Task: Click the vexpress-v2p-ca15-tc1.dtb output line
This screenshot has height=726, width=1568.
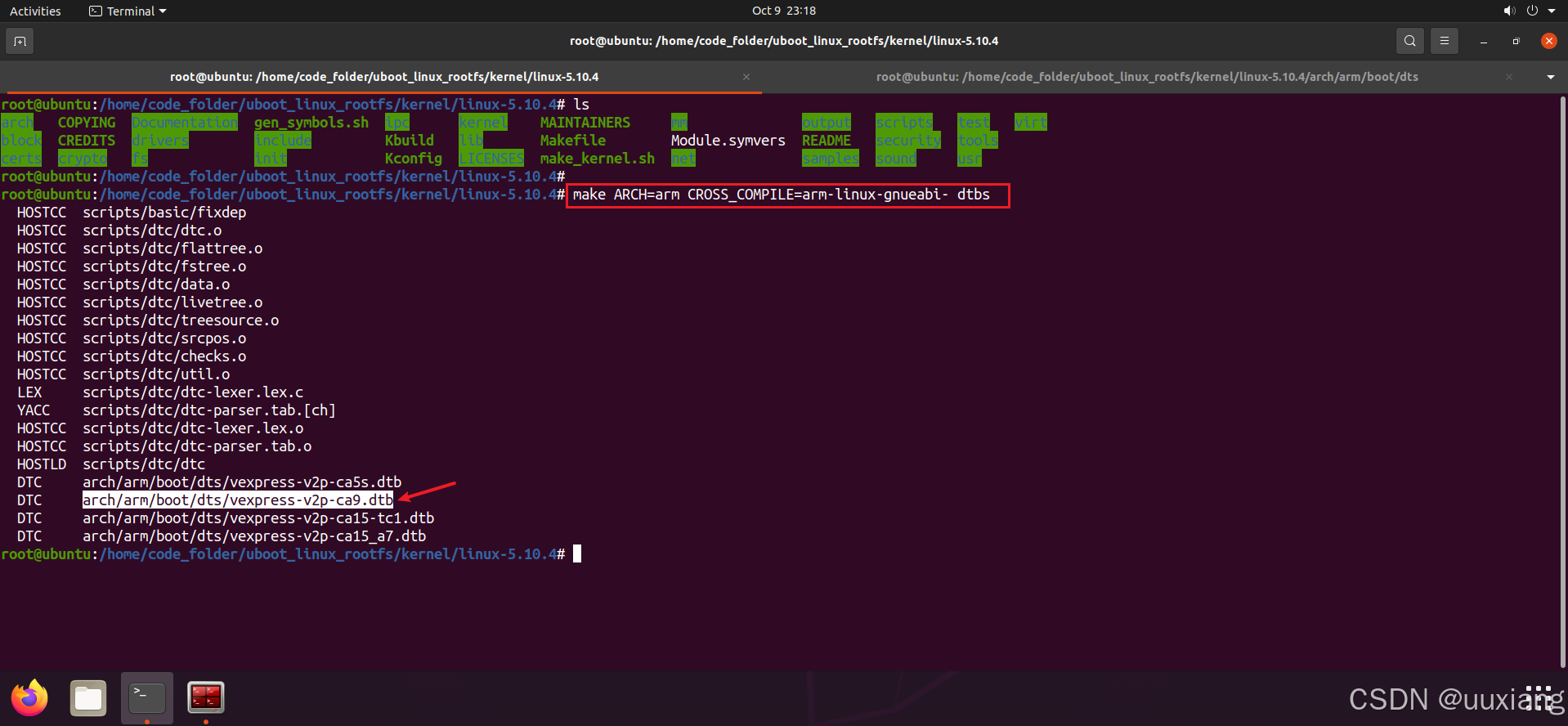Action: 258,518
